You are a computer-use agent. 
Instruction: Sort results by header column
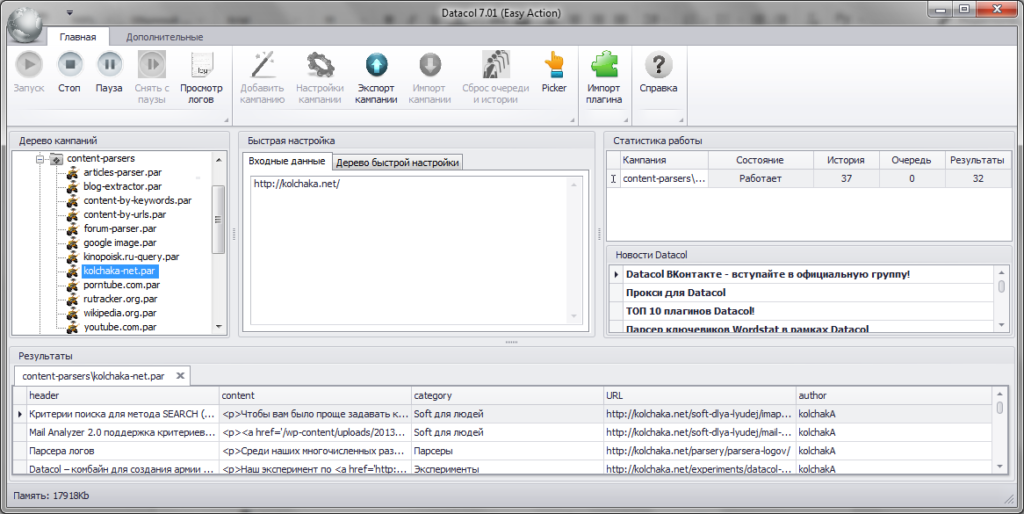coord(123,395)
